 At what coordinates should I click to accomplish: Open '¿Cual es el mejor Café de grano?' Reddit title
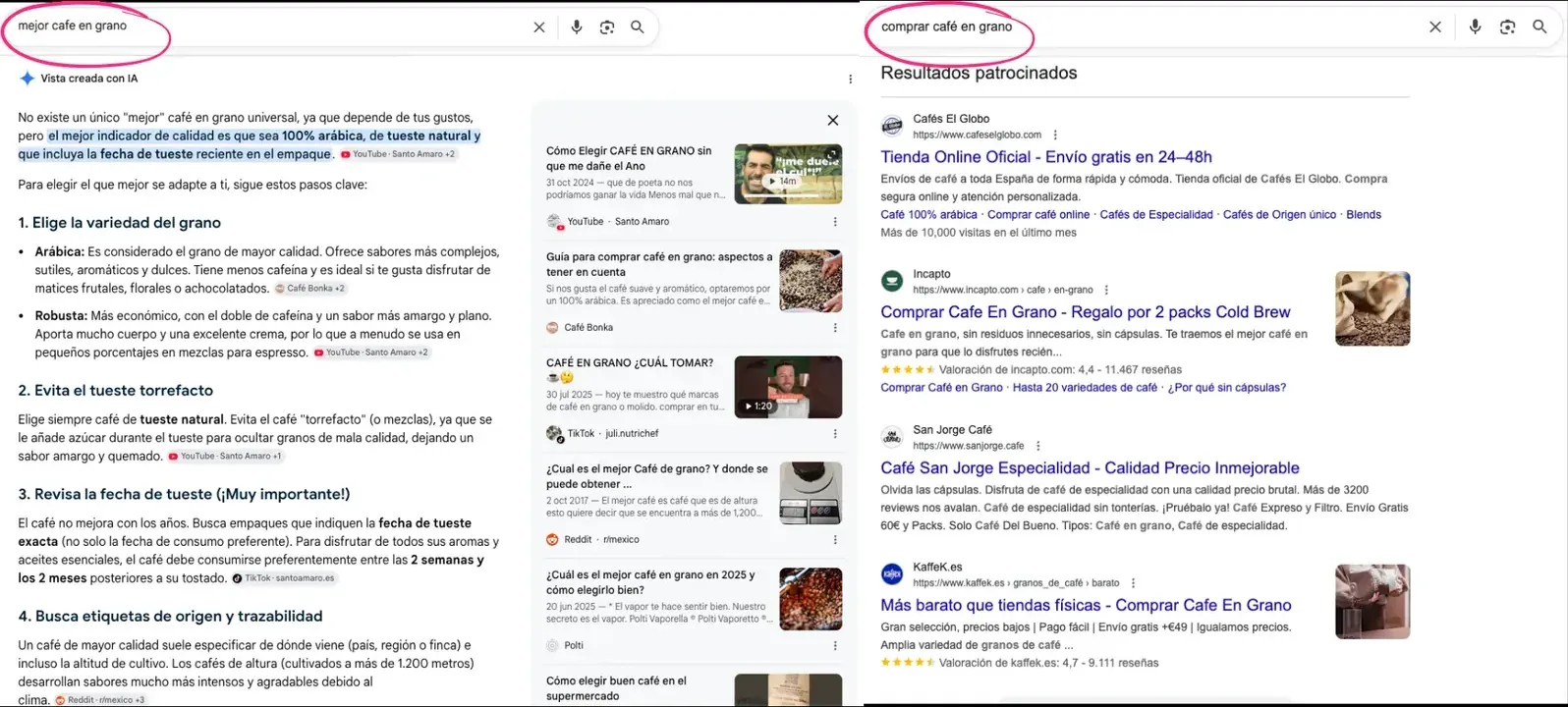point(657,476)
